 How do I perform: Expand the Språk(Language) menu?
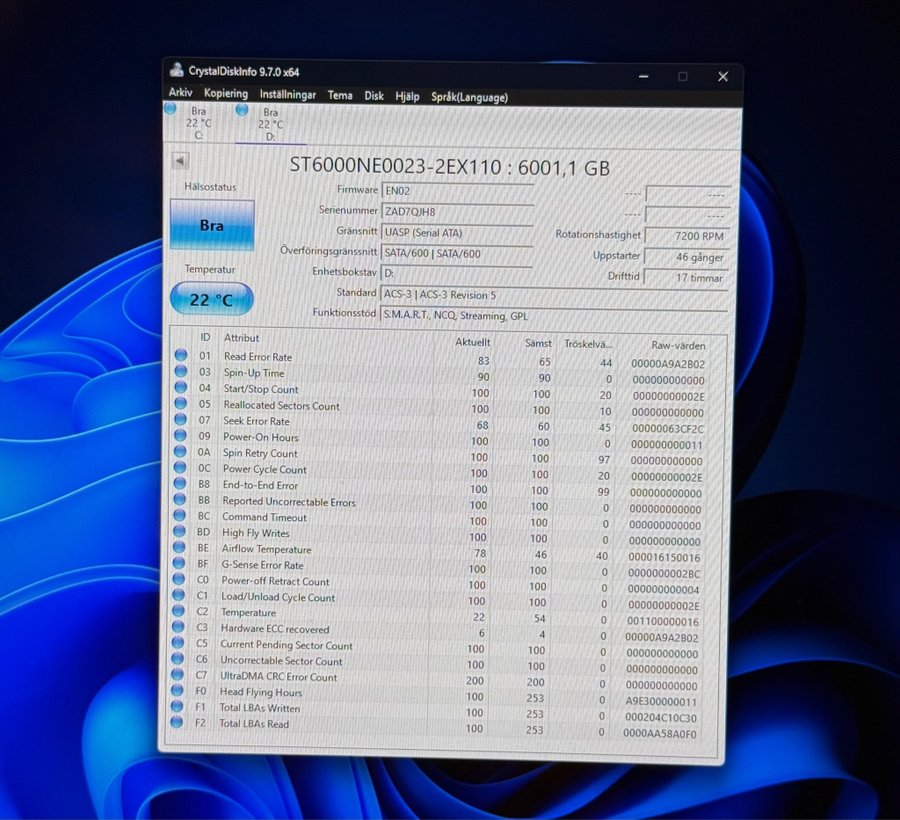point(469,97)
